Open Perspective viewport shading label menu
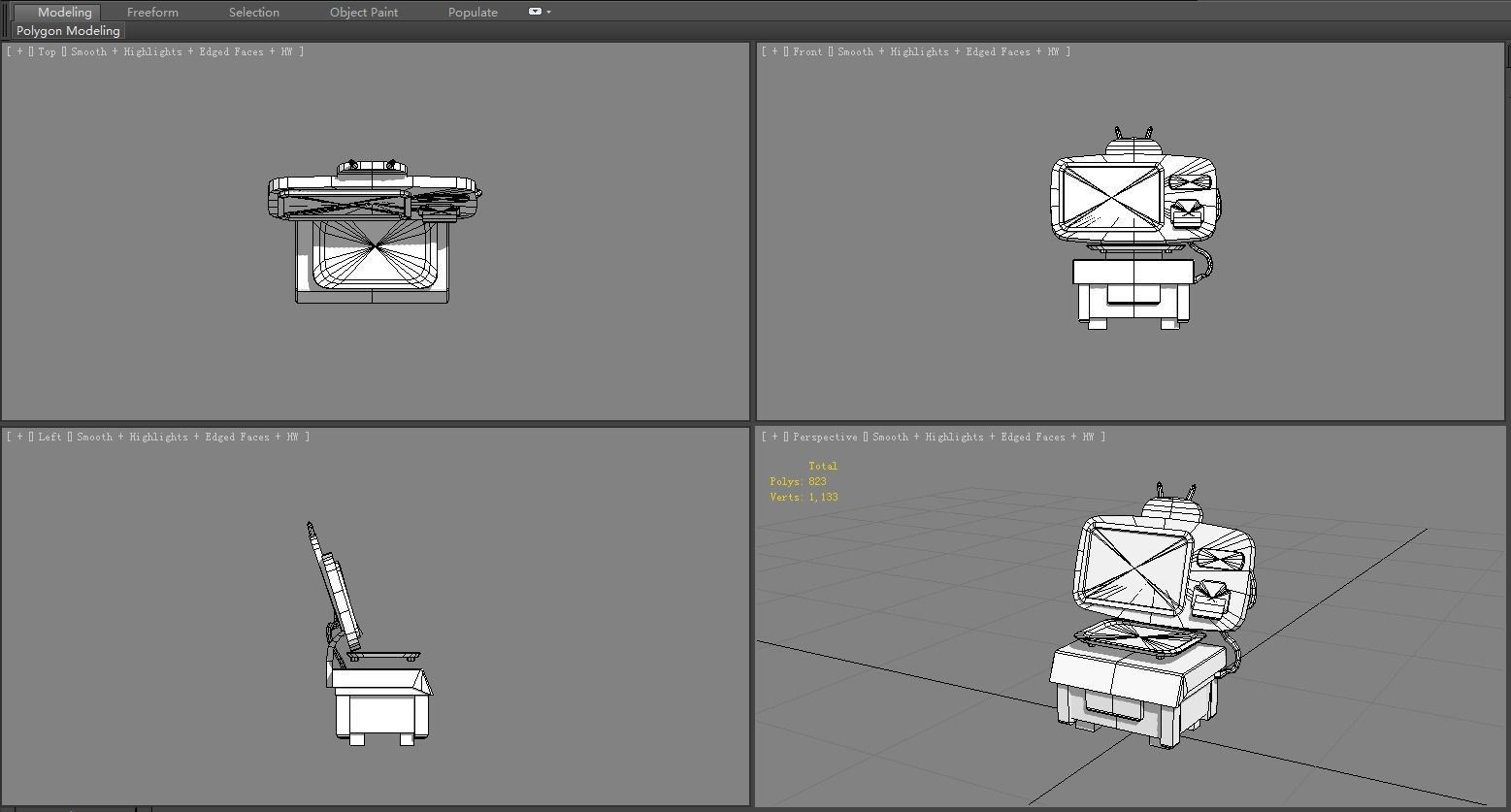 click(x=983, y=437)
